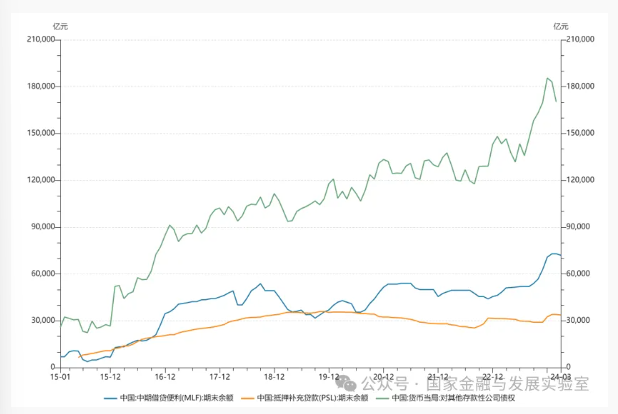Screen dimensions: 618x414
Task: Click the 15-12 x-axis date label
Action: [x=111, y=378]
